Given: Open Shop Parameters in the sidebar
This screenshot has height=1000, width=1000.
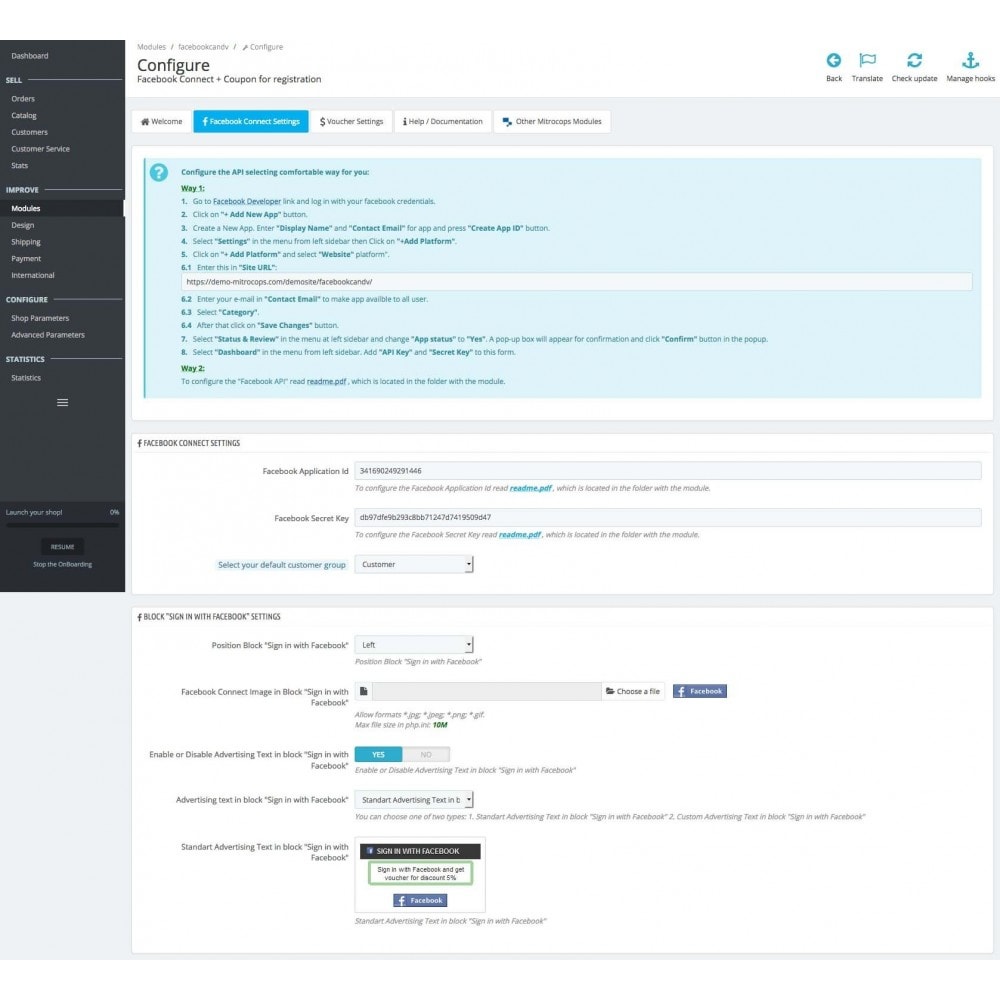Looking at the screenshot, I should pos(40,318).
